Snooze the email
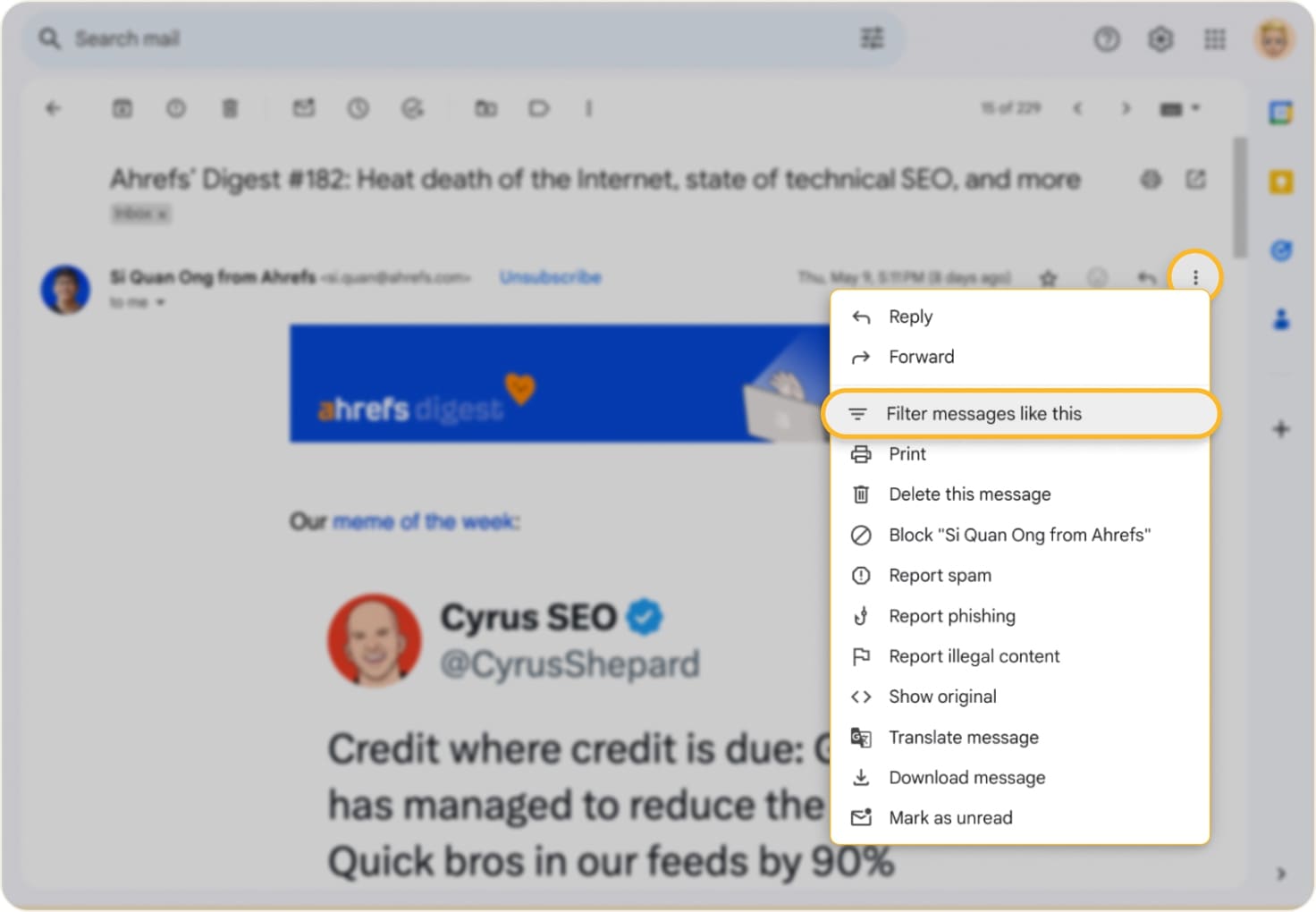The image size is (1316, 912). click(x=358, y=108)
